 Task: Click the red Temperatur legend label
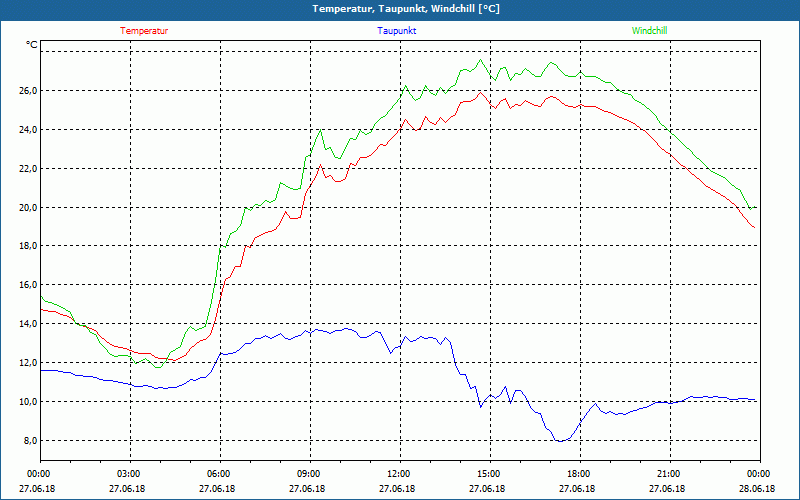click(x=144, y=31)
